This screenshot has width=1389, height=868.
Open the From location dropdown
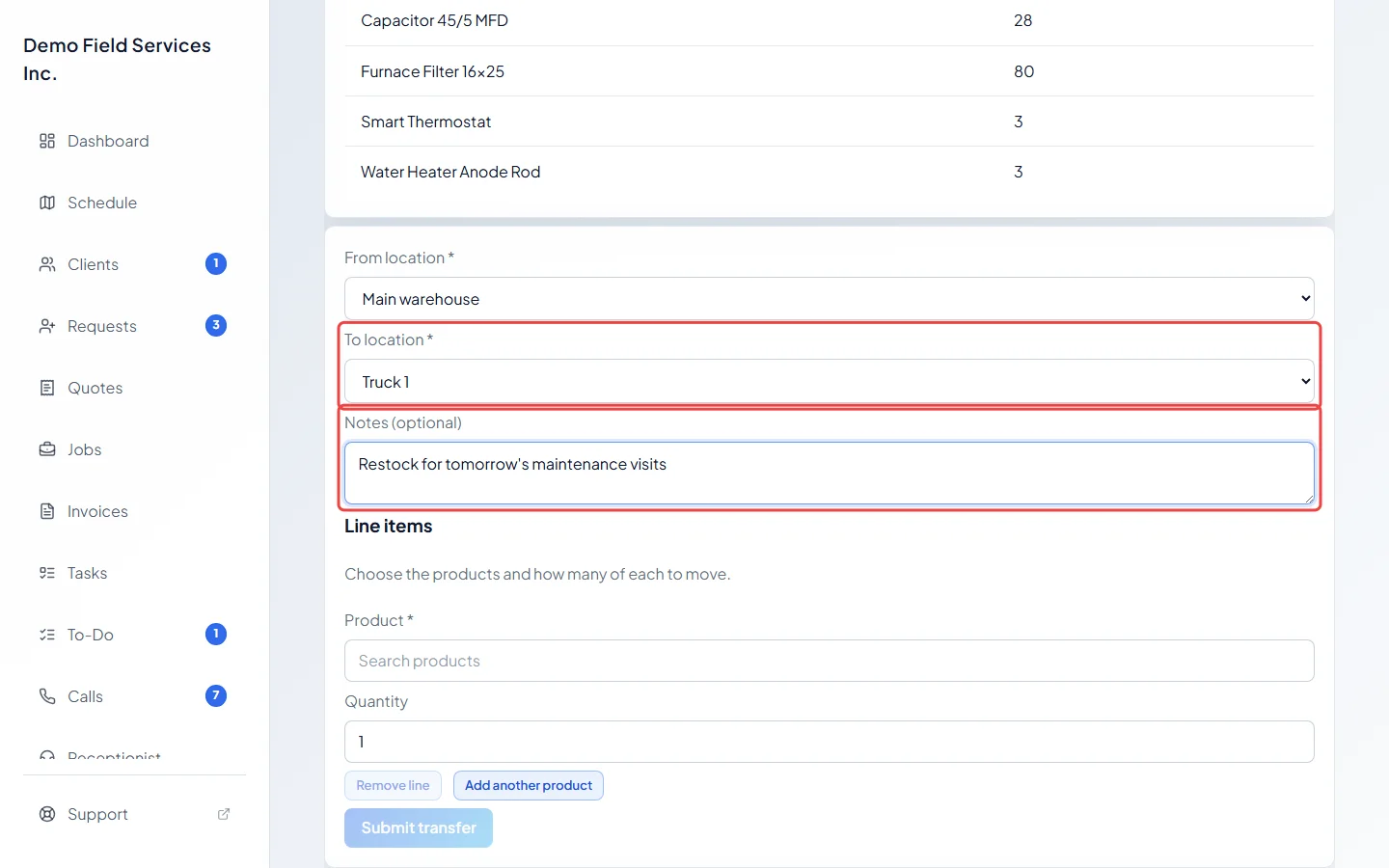[x=830, y=299]
